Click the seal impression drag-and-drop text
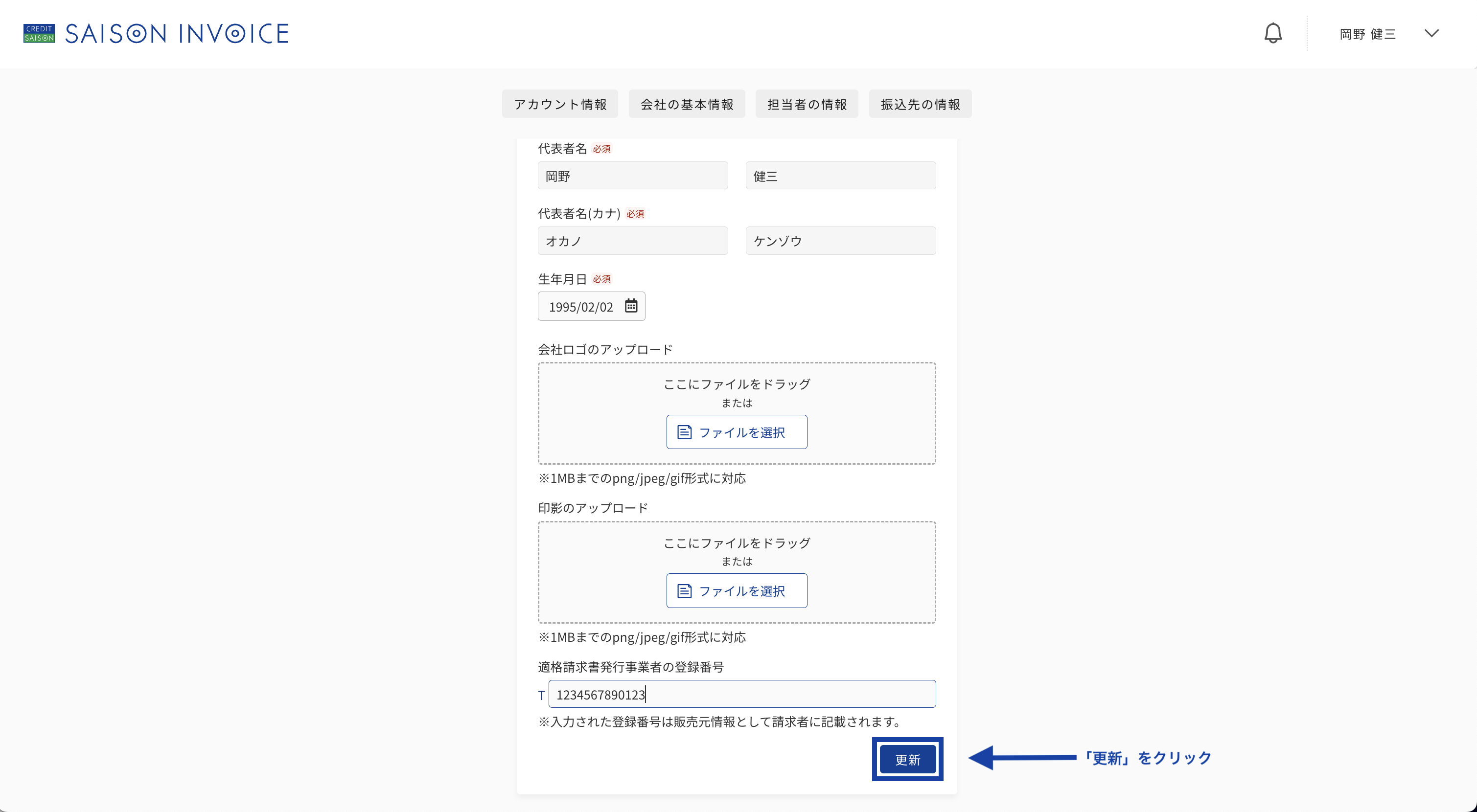The height and width of the screenshot is (812, 1477). pyautogui.click(x=737, y=542)
